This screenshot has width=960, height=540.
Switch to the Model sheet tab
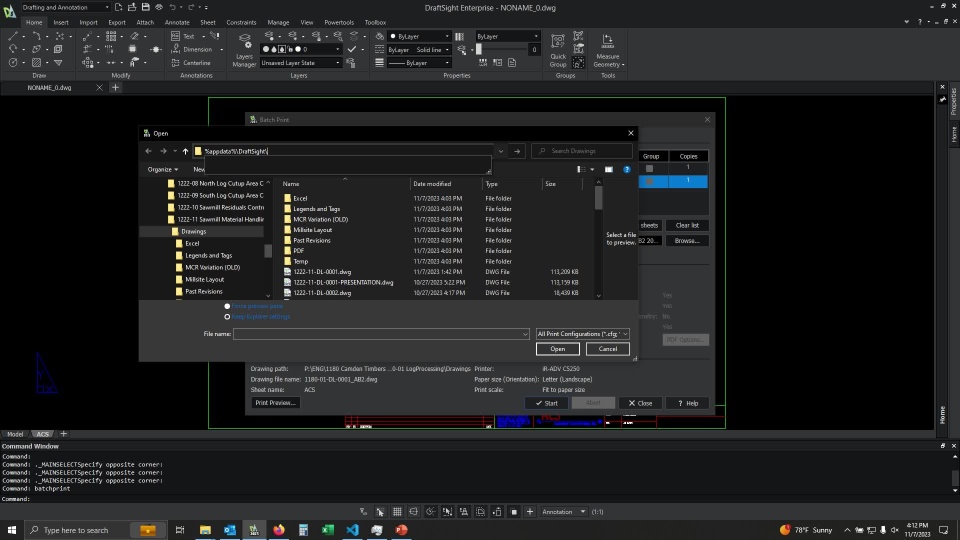coord(15,434)
